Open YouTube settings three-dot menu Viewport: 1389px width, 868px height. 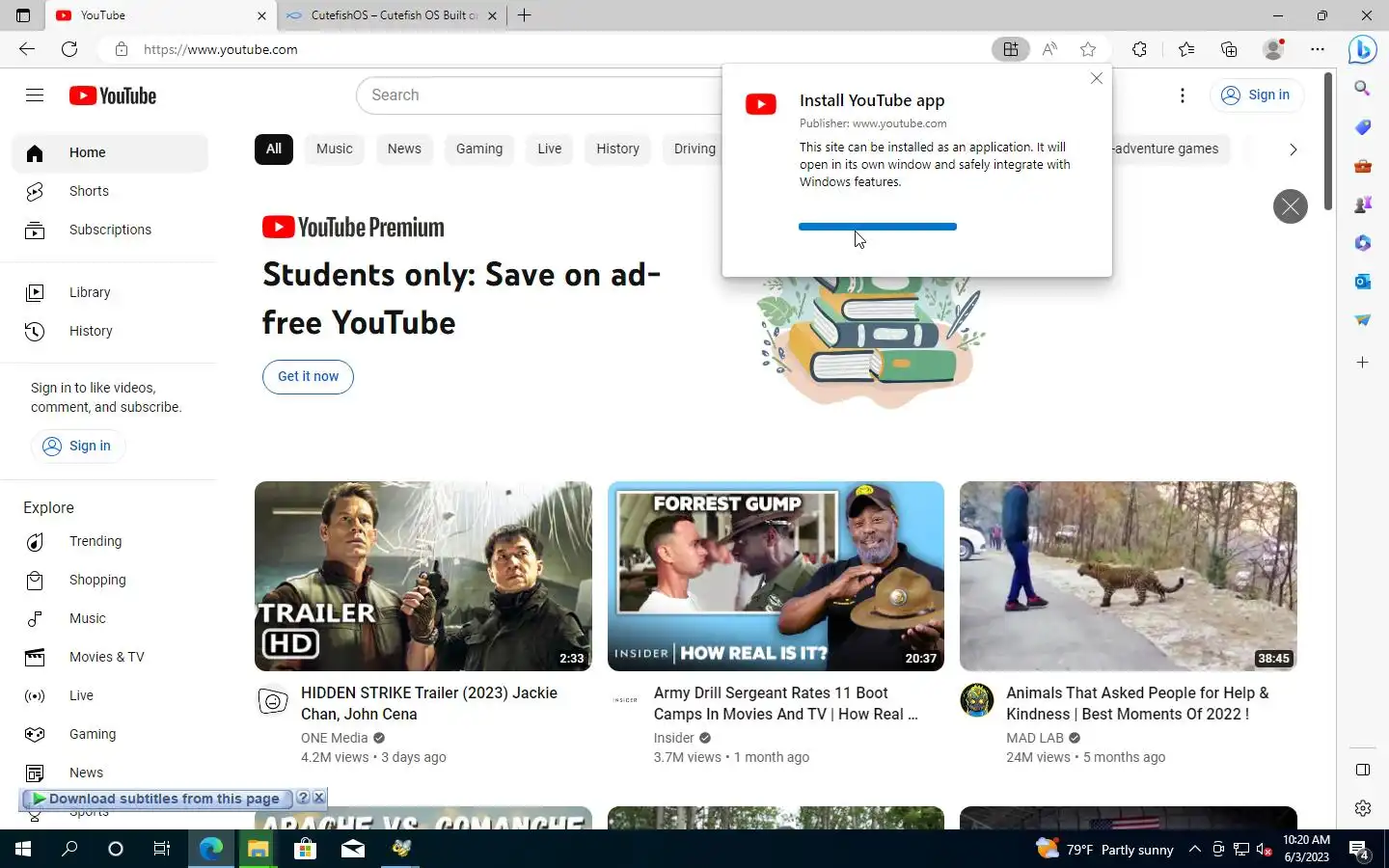1183,95
